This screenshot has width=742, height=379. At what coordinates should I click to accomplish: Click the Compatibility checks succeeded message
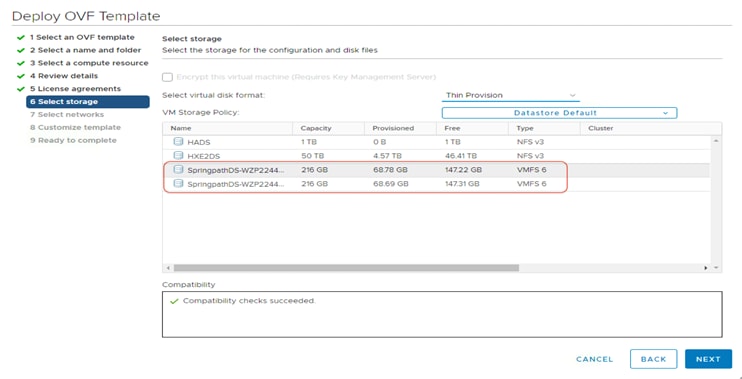pyautogui.click(x=249, y=301)
